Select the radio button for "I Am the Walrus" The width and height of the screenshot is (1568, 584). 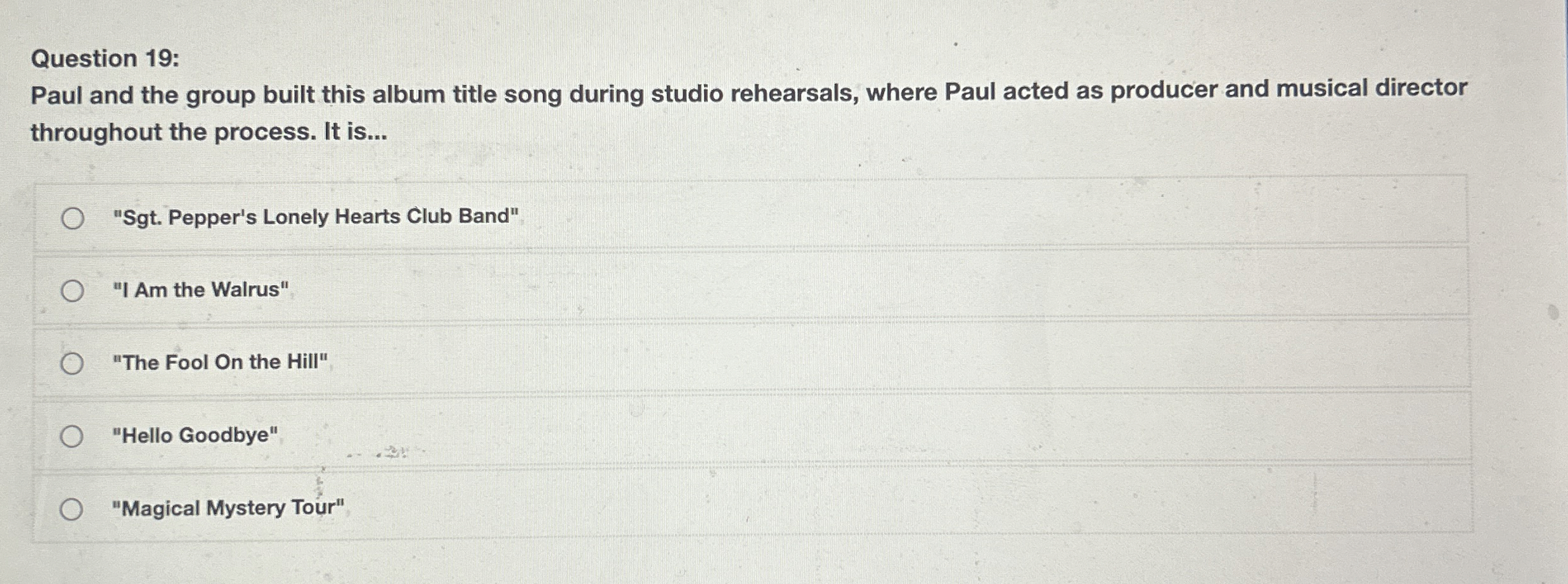[72, 291]
